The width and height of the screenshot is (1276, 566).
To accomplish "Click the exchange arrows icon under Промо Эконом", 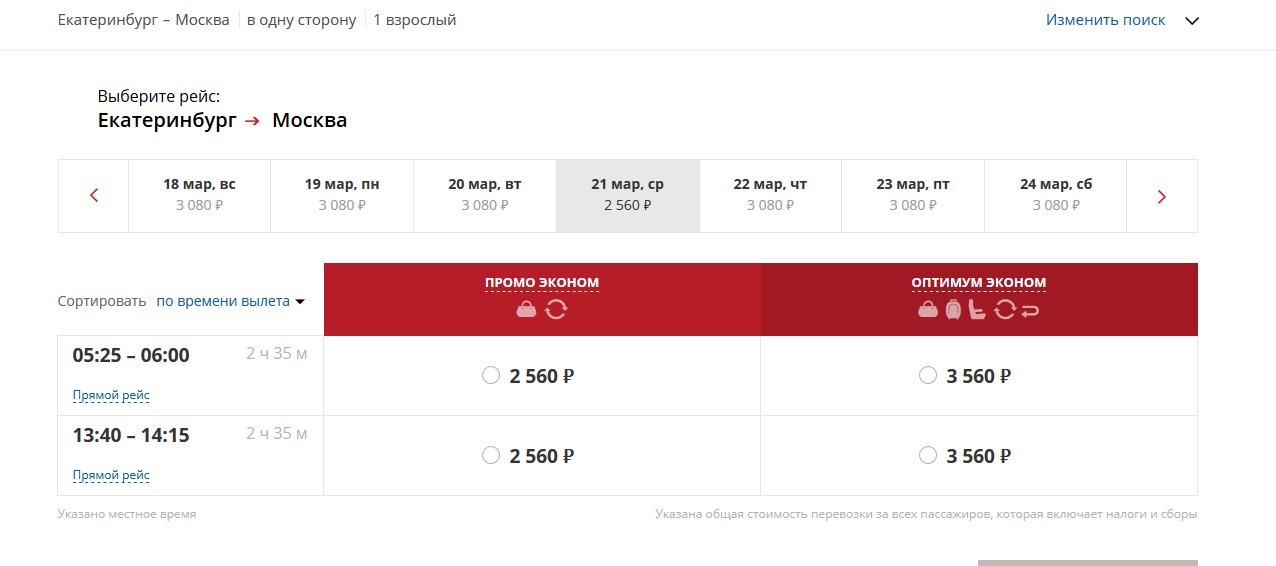I will pos(556,310).
